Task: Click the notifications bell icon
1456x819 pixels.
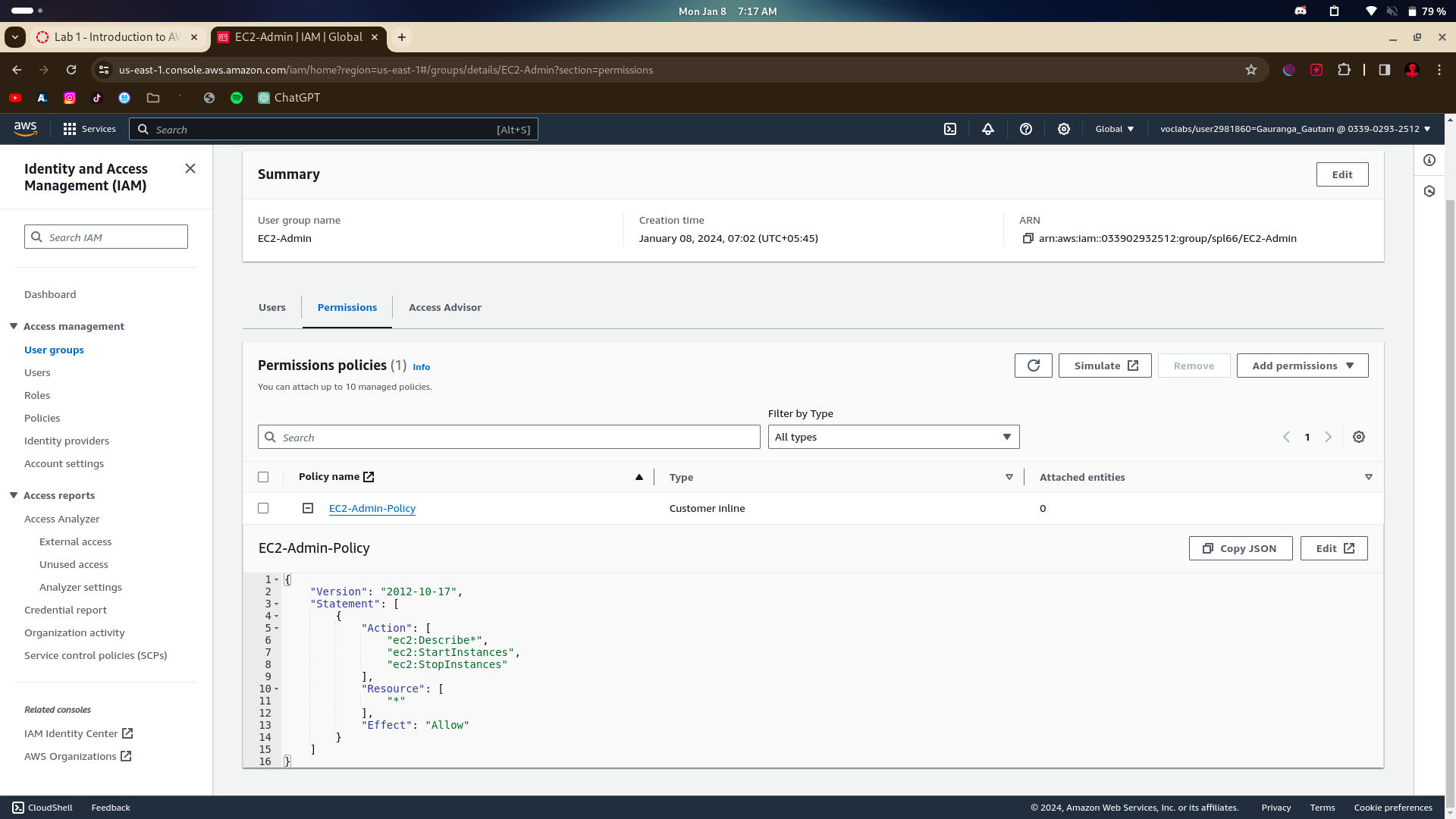Action: click(988, 130)
